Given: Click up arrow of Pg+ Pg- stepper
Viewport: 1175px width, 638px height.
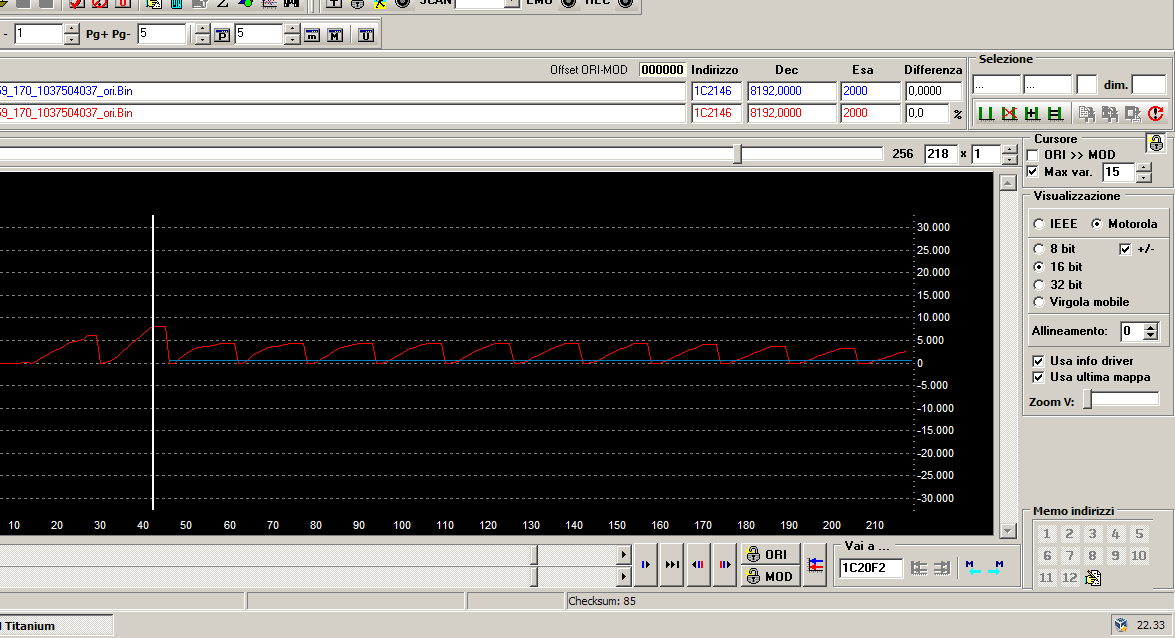Looking at the screenshot, I should [202, 29].
